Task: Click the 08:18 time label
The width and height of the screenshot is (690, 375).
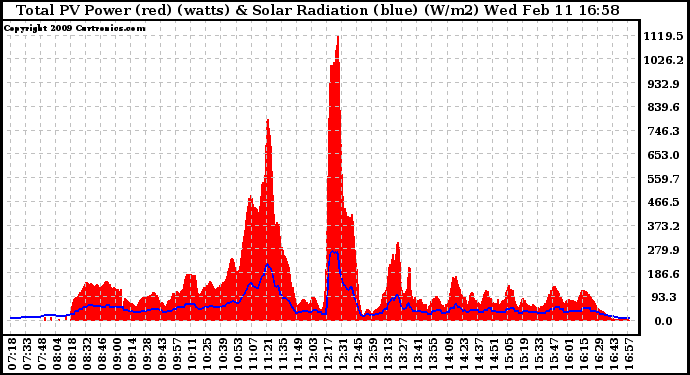Action: coord(72,354)
